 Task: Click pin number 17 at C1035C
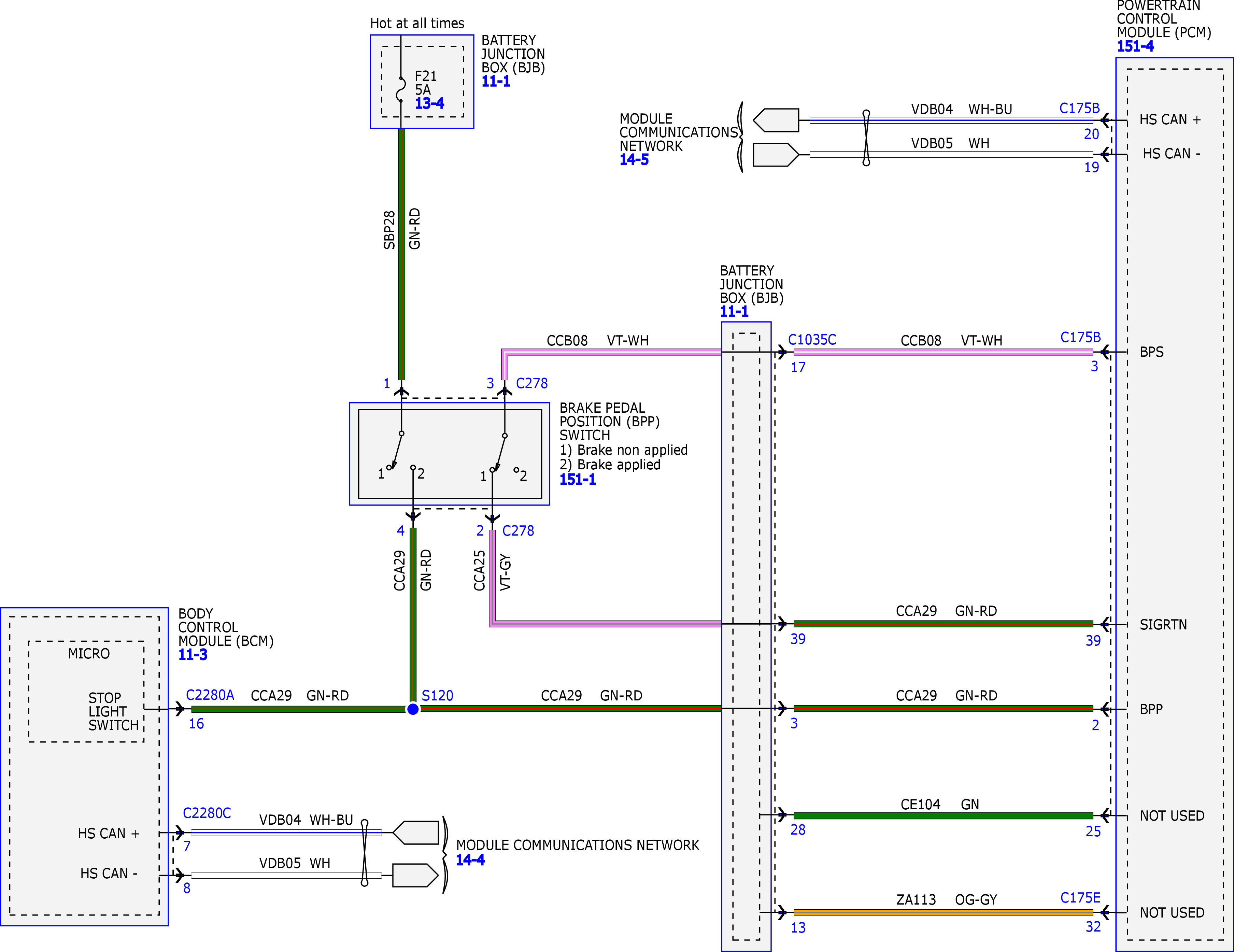[798, 368]
